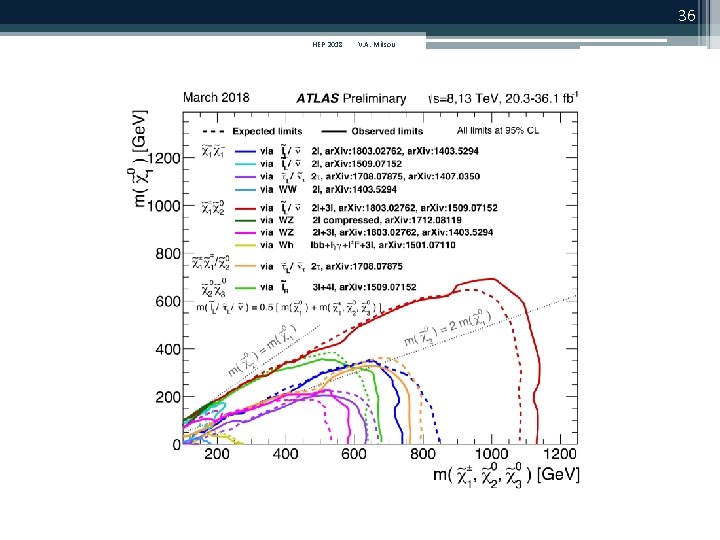The image size is (720, 540).
Task: Click the slide number 36
Action: 686,16
